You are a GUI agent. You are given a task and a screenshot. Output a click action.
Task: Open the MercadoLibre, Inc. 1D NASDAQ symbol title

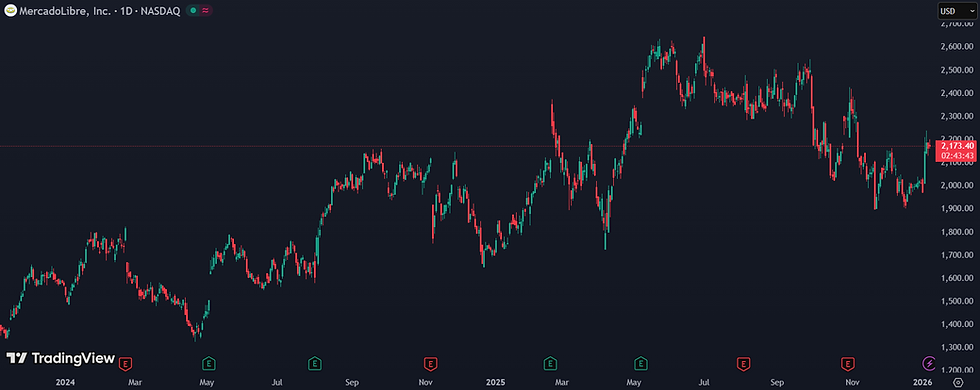tap(100, 11)
